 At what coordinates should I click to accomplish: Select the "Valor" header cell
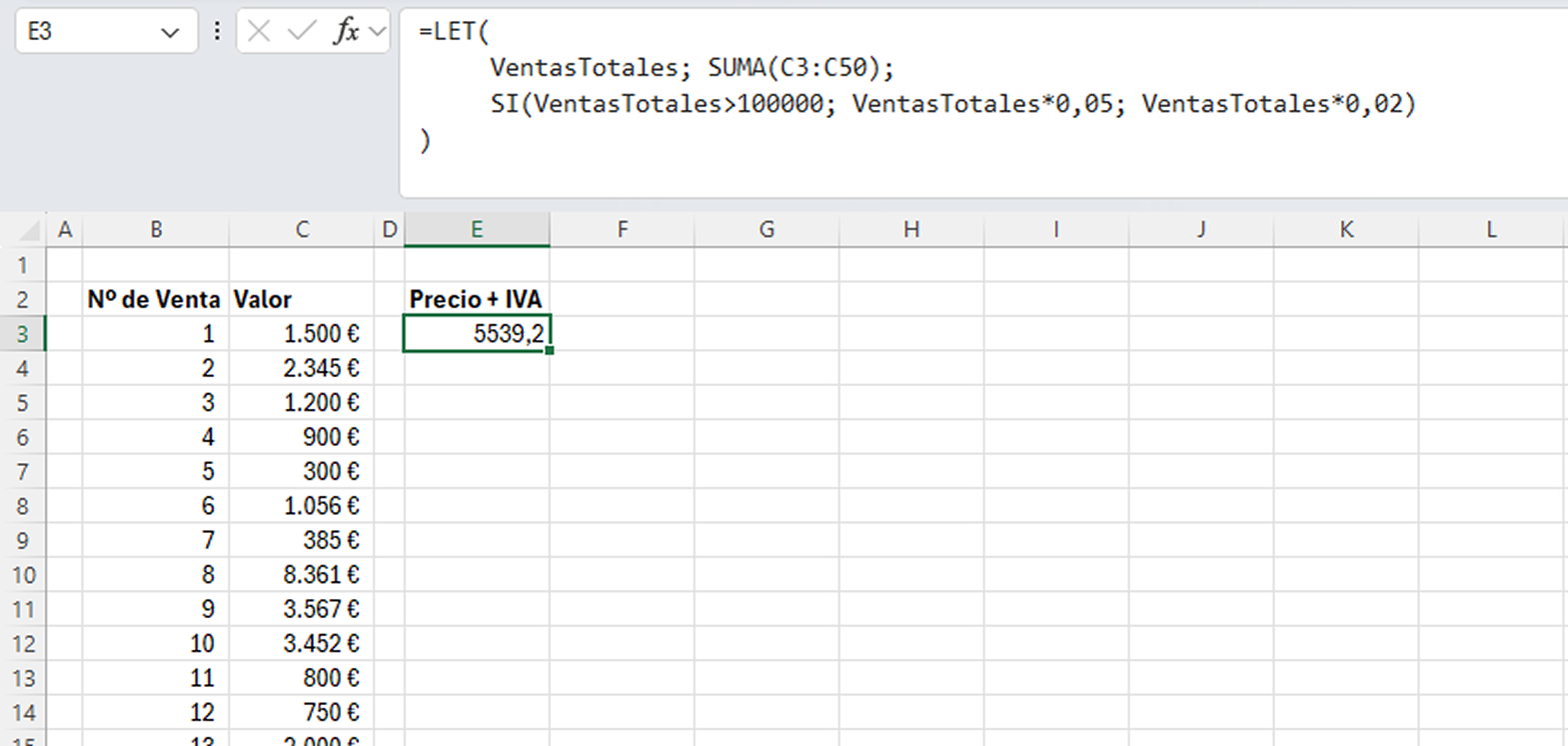click(x=302, y=299)
